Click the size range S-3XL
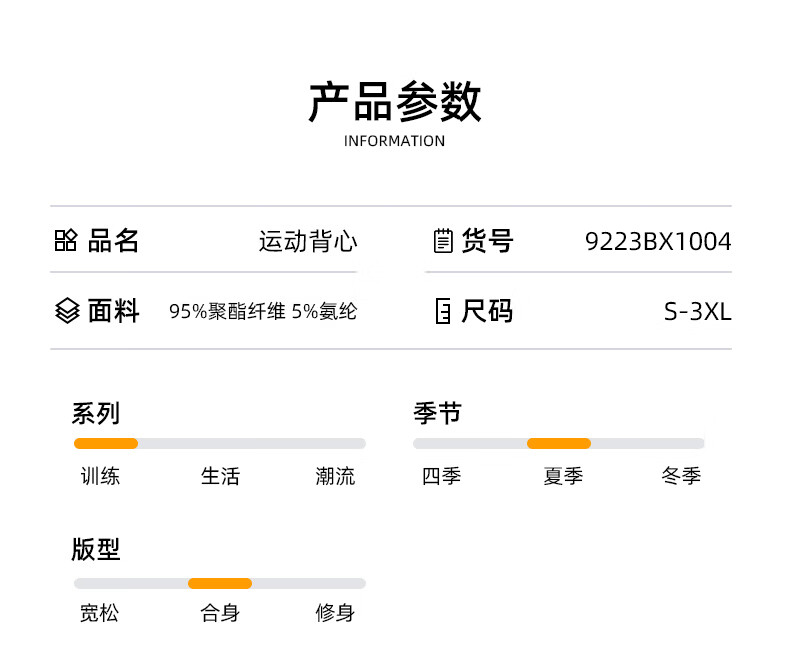This screenshot has width=790, height=661. point(698,312)
